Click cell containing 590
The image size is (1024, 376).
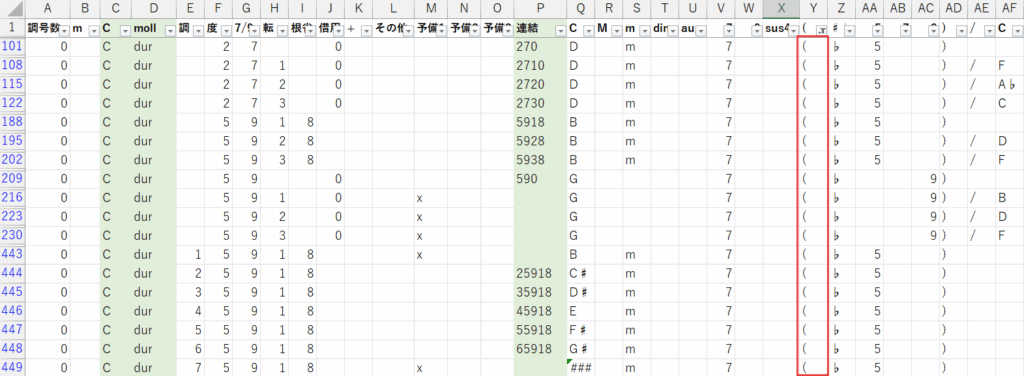pyautogui.click(x=540, y=179)
